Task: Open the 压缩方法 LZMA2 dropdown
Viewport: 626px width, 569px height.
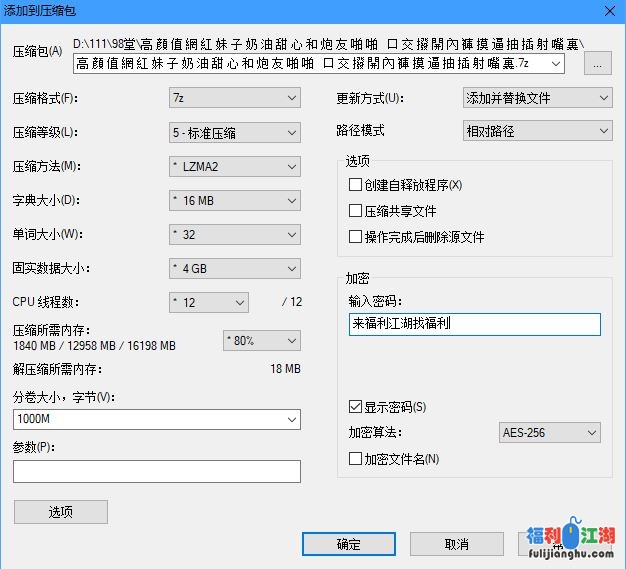Action: click(235, 166)
